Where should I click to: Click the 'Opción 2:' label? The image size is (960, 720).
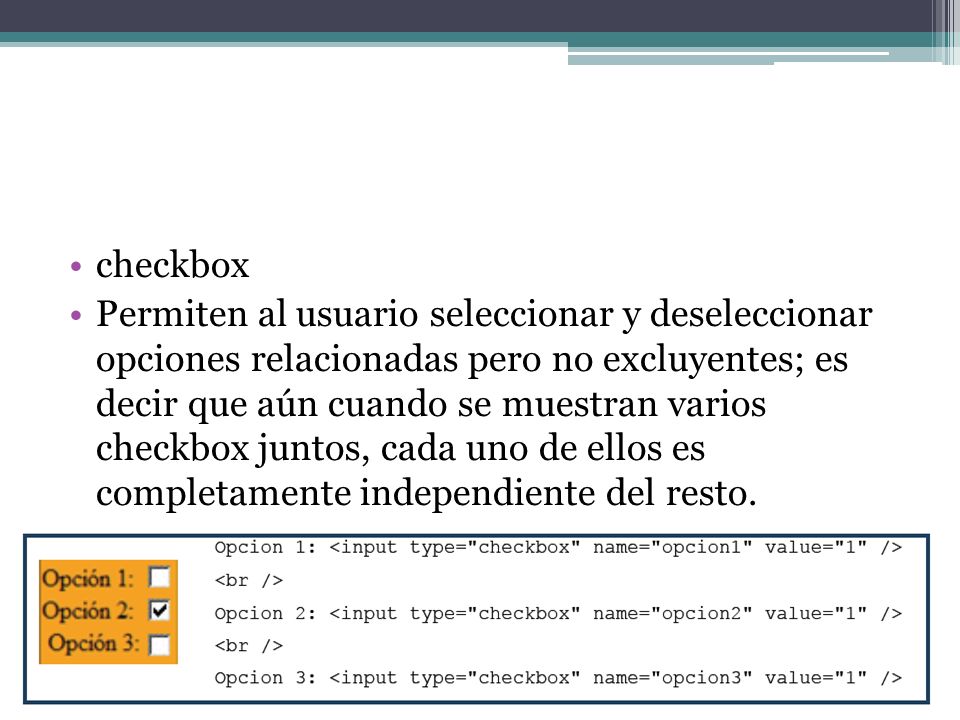point(88,611)
